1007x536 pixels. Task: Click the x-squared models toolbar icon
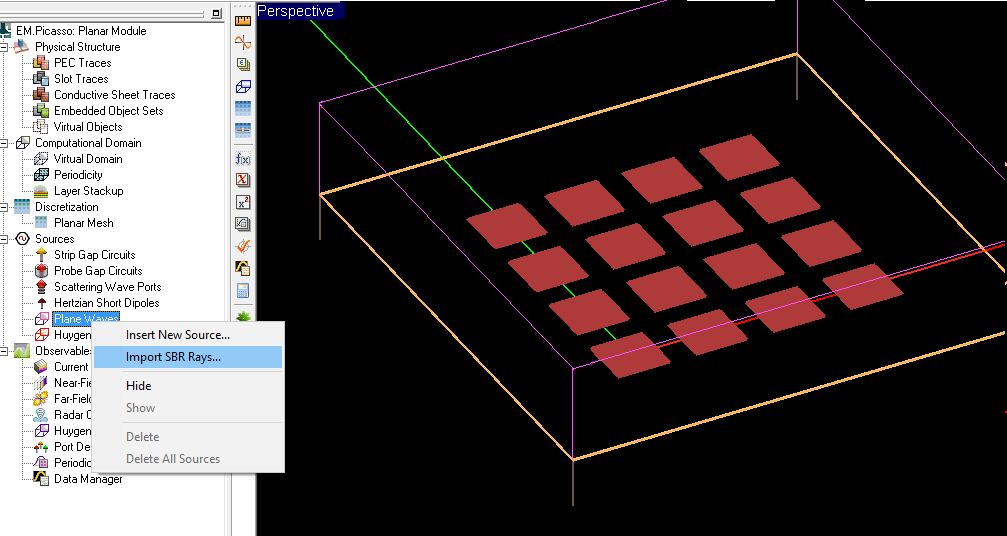242,202
